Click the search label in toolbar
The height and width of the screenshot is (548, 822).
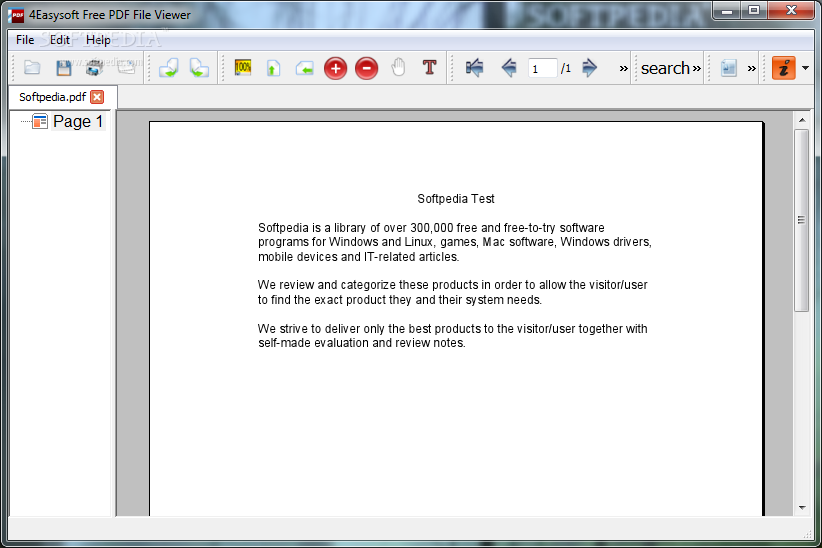pos(665,68)
